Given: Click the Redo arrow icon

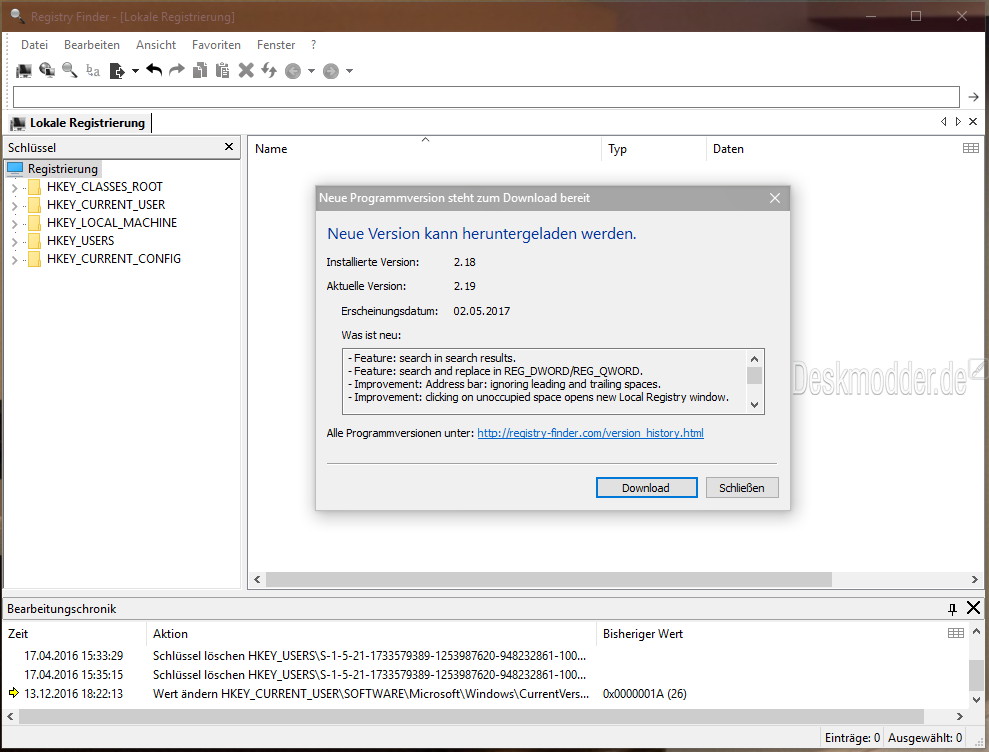Looking at the screenshot, I should pyautogui.click(x=177, y=70).
